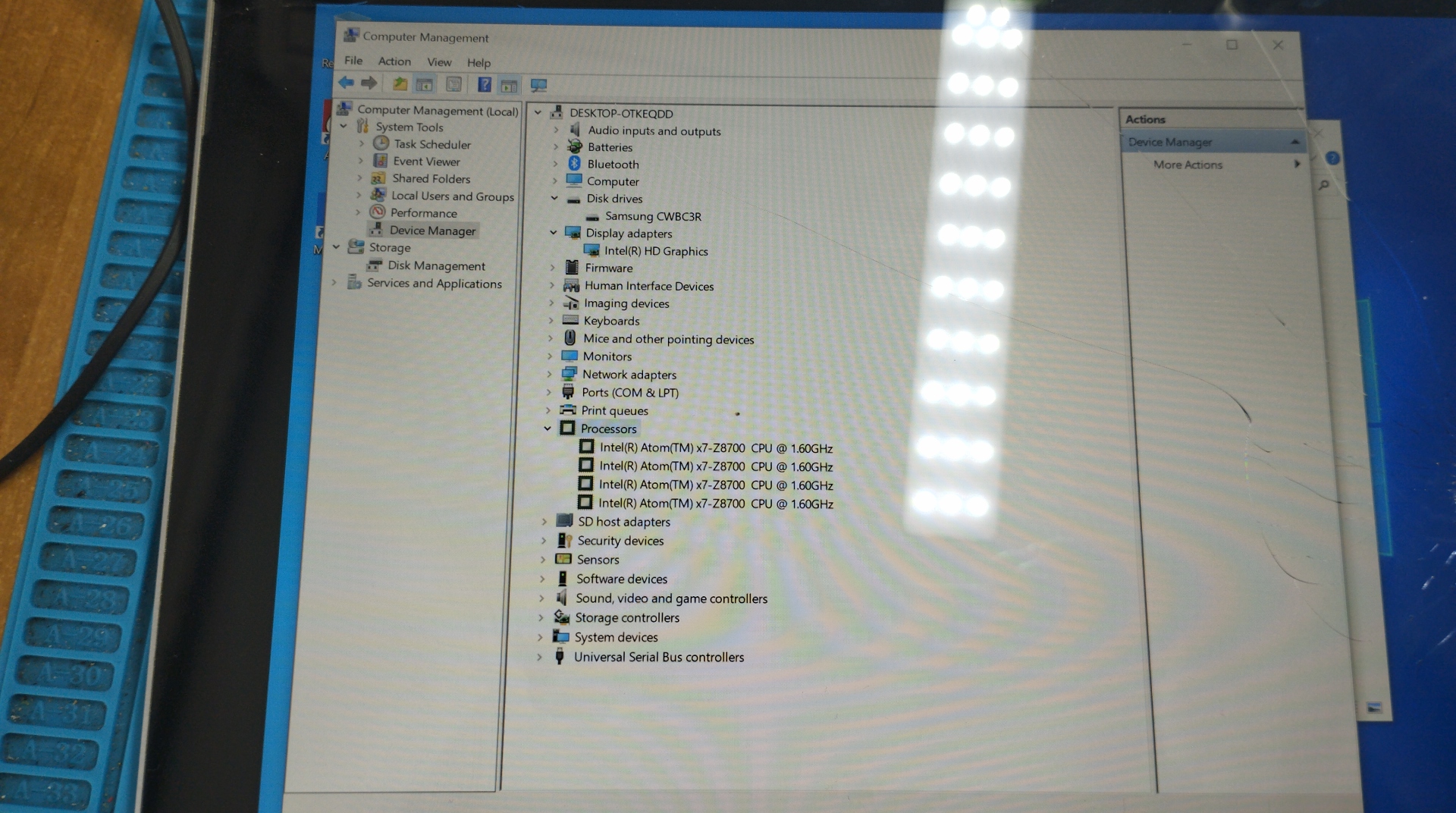Expand Services and Applications in left tree
The height and width of the screenshot is (813, 1456).
tap(334, 282)
